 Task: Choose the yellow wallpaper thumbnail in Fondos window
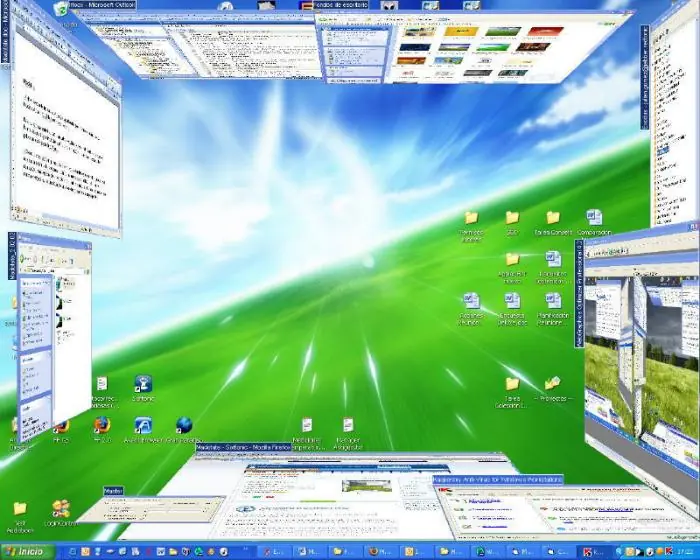coord(461,31)
